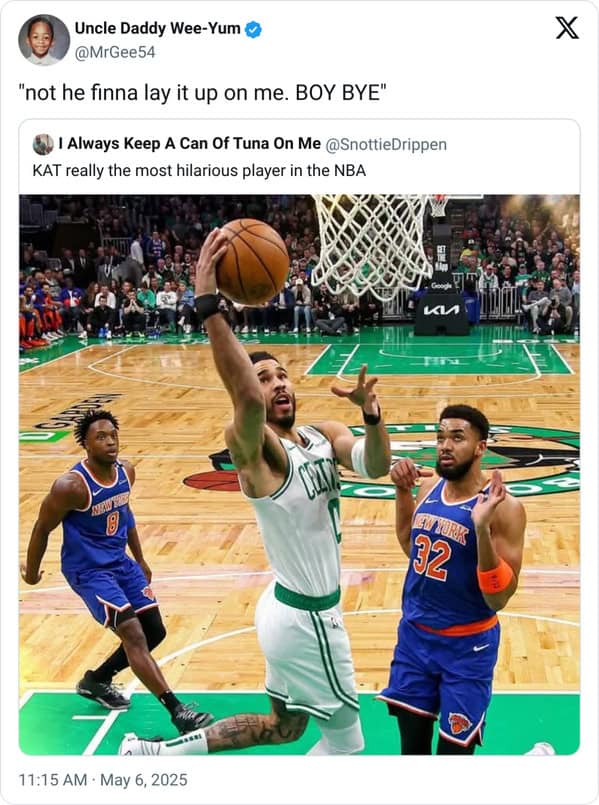This screenshot has height=805, width=599.
Task: Click the Knicks logo on number 32's shorts
Action: pyautogui.click(x=459, y=723)
